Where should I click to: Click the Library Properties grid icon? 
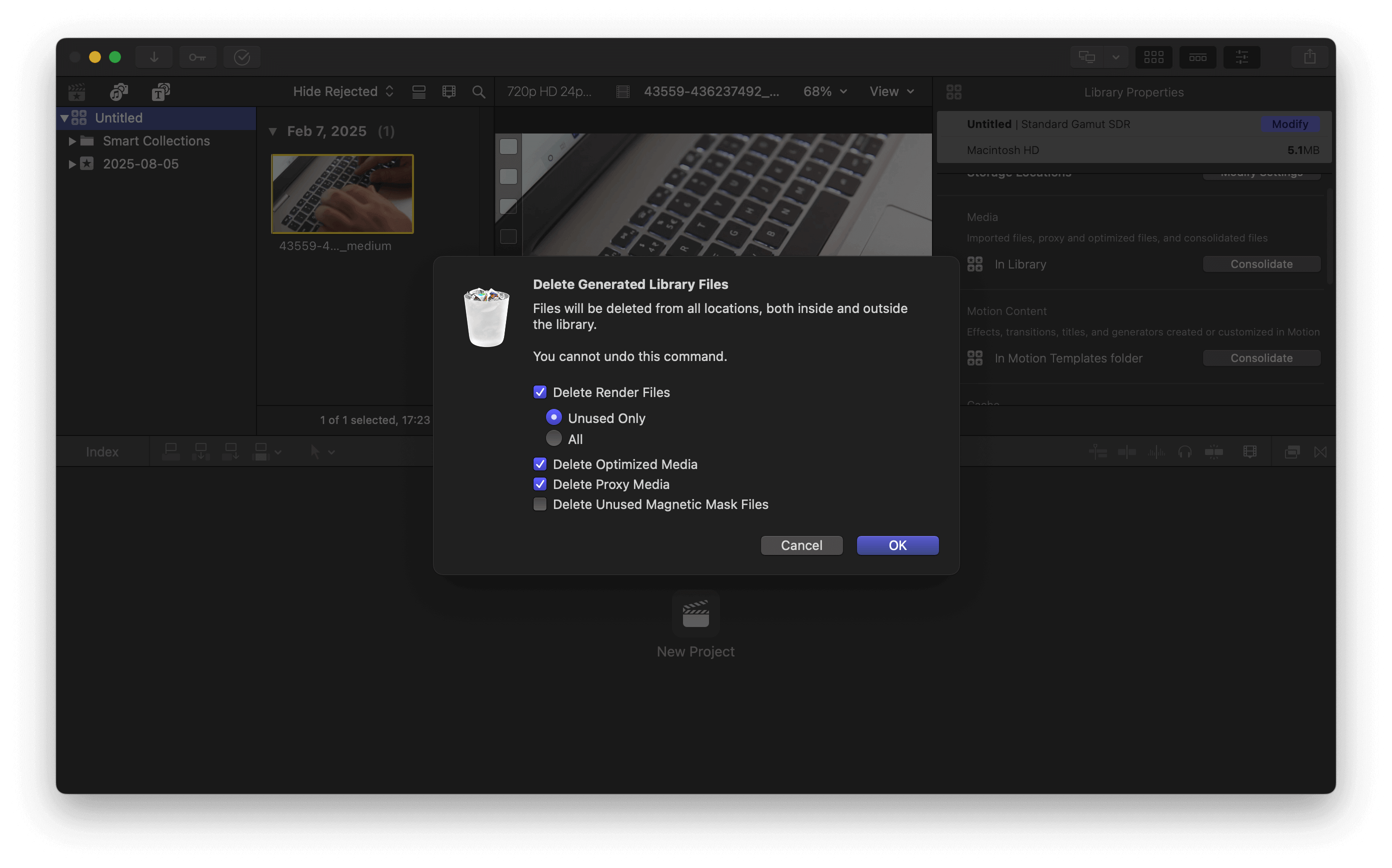(x=953, y=92)
